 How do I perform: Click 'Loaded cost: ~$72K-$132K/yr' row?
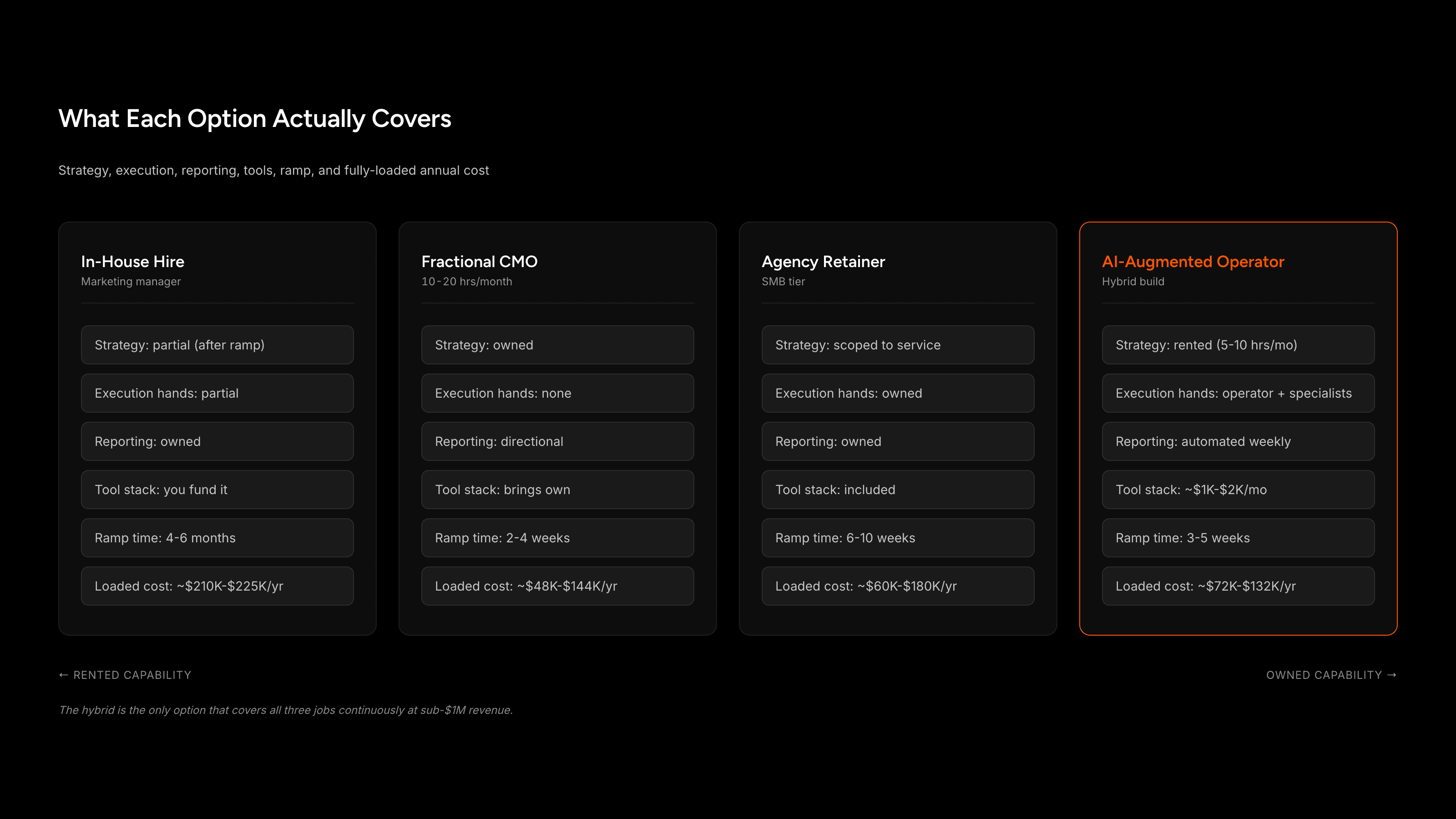pyautogui.click(x=1239, y=586)
